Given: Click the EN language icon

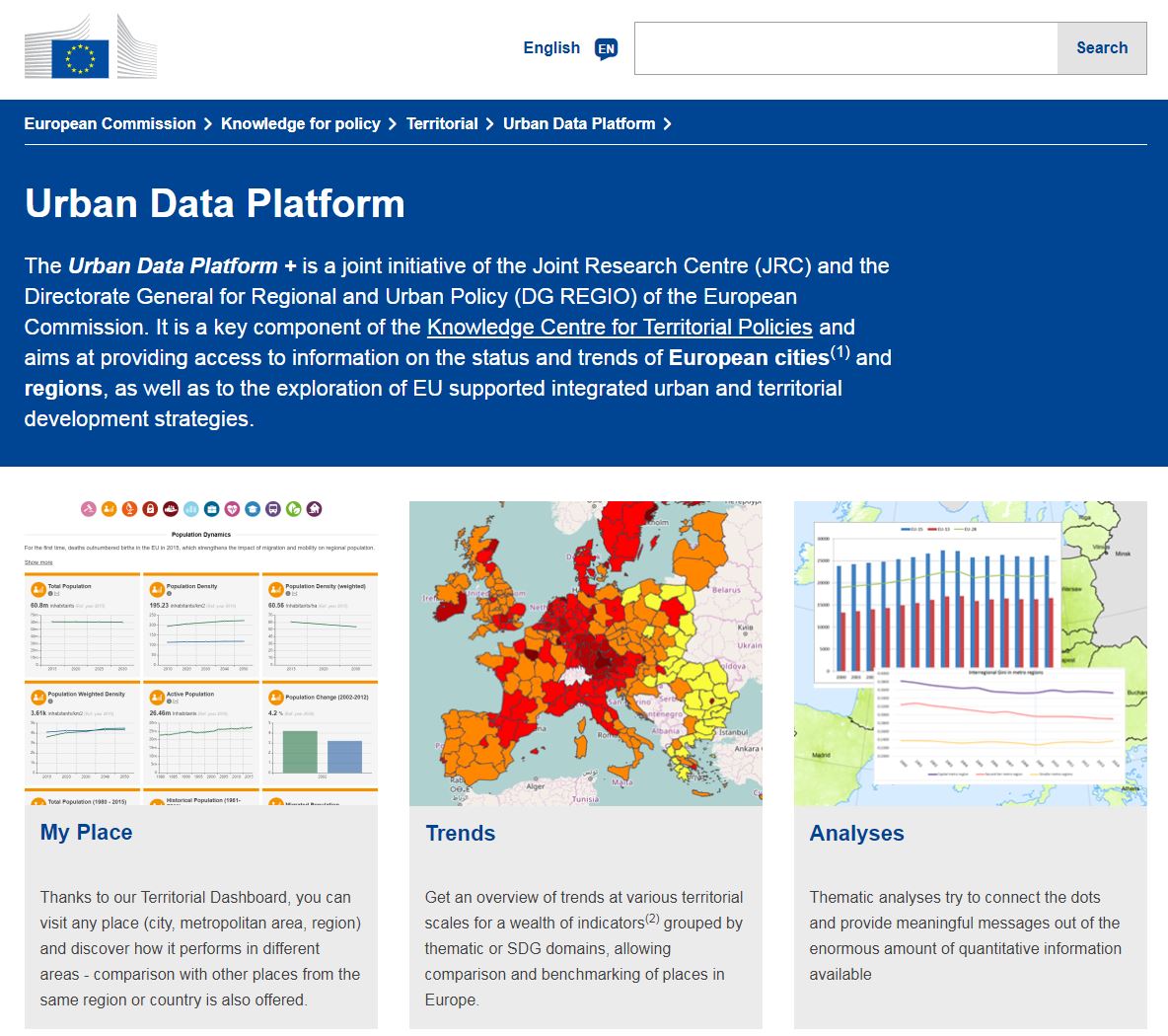Looking at the screenshot, I should pyautogui.click(x=607, y=49).
